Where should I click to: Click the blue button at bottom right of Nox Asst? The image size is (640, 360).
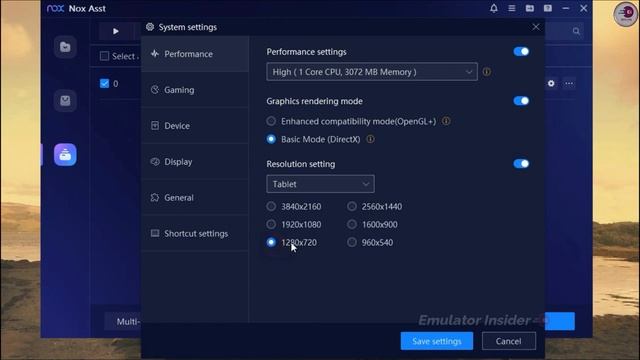click(560, 321)
